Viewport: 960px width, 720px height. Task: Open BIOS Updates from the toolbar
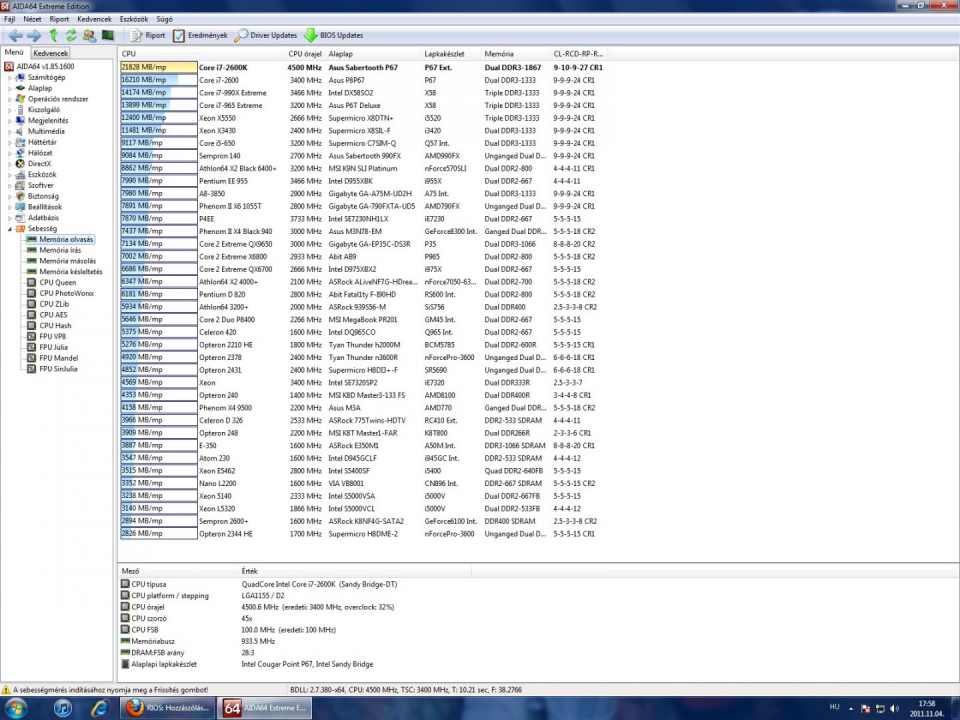(x=334, y=36)
